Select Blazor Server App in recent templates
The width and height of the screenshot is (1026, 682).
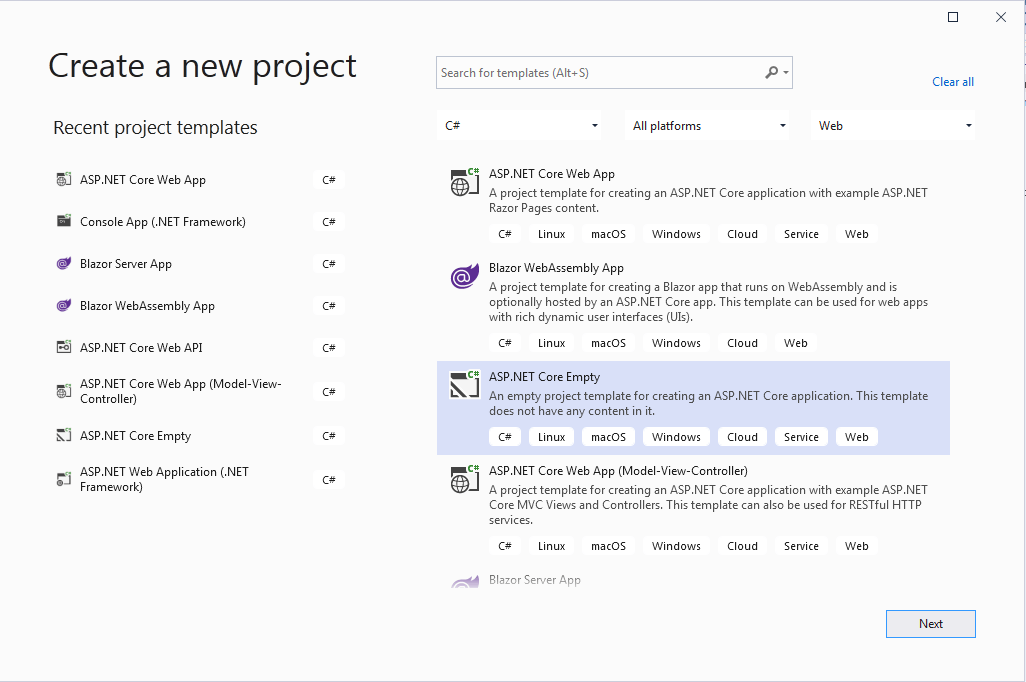coord(200,263)
